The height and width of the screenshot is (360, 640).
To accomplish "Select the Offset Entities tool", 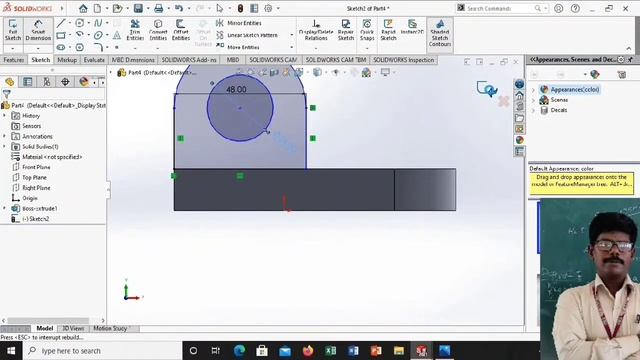I will tap(181, 30).
